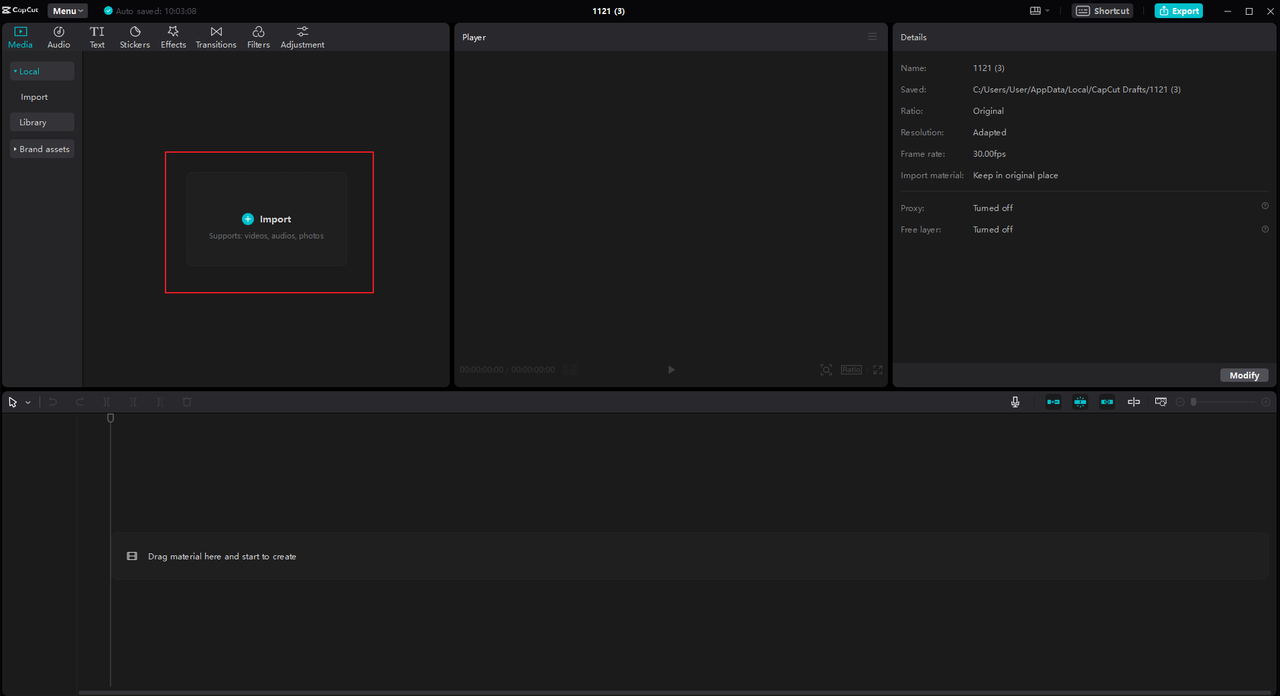Click the Undo icon
1280x696 pixels.
(53, 402)
